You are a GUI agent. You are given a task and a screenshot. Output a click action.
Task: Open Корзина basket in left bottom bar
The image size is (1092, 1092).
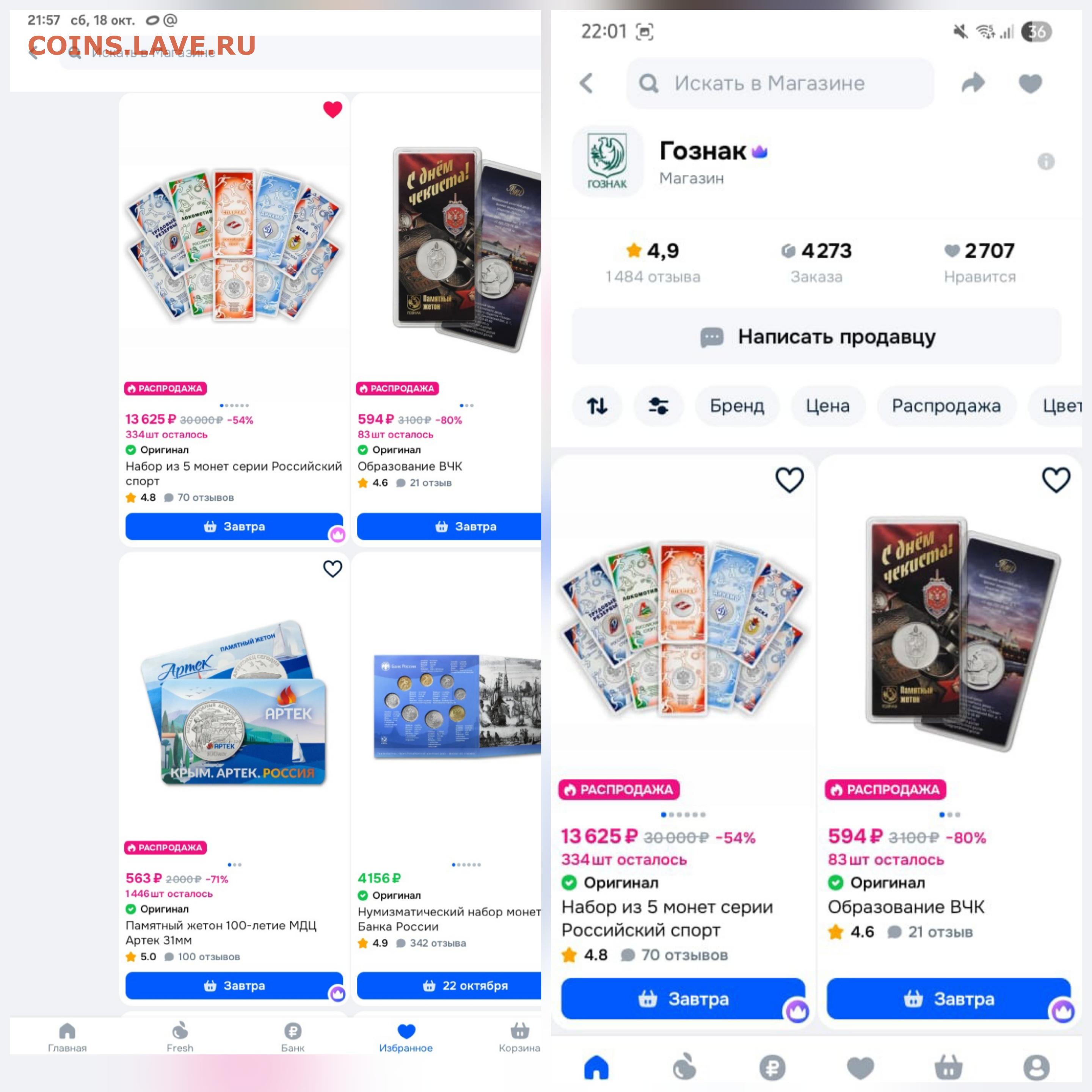point(519,1038)
